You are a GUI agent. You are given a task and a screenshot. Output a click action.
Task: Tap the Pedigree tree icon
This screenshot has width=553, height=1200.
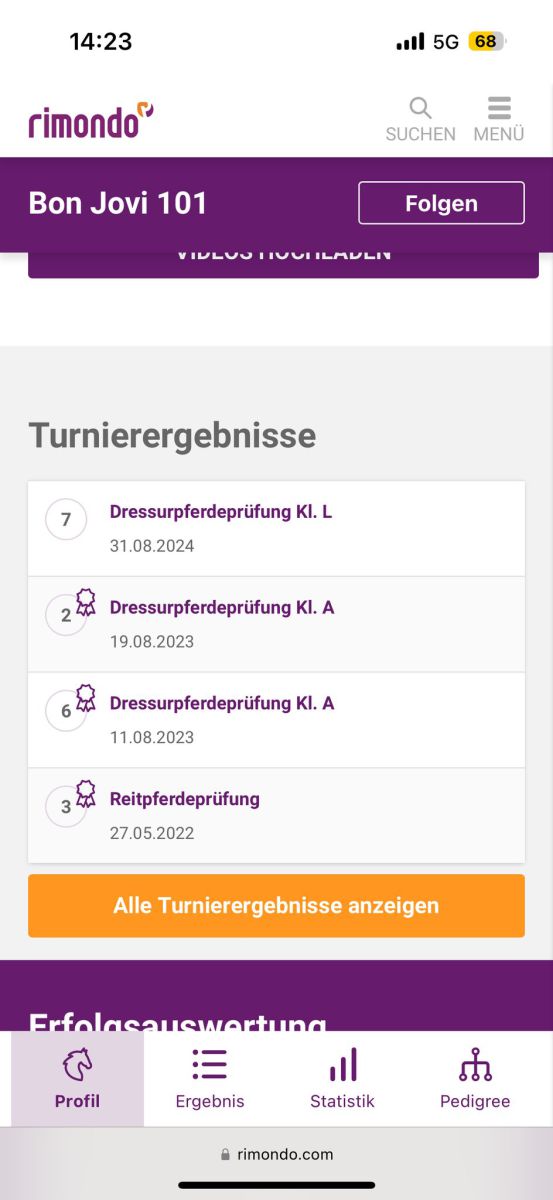coord(475,1065)
